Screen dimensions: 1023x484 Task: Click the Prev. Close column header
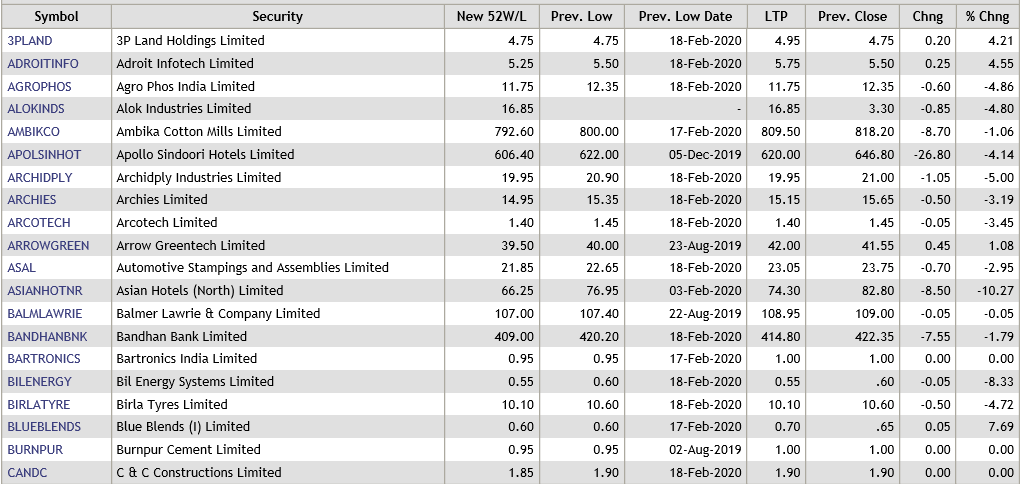pos(846,17)
